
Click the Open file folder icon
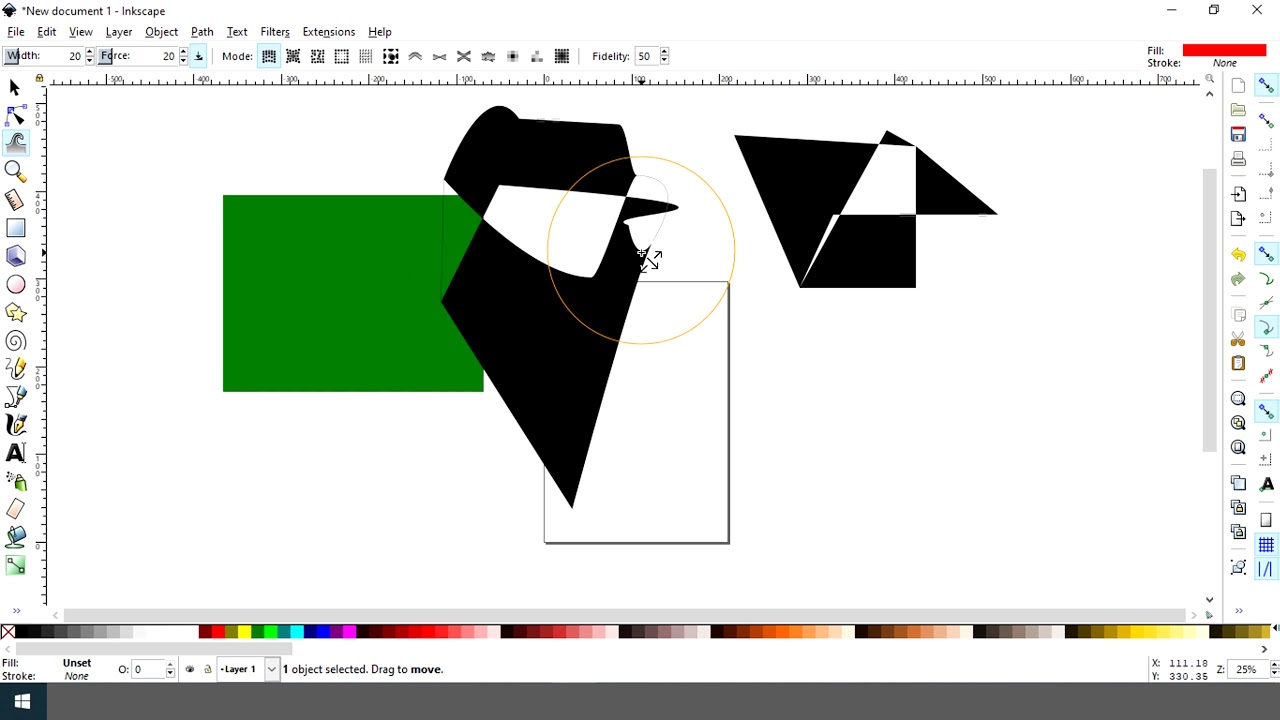pos(1238,110)
